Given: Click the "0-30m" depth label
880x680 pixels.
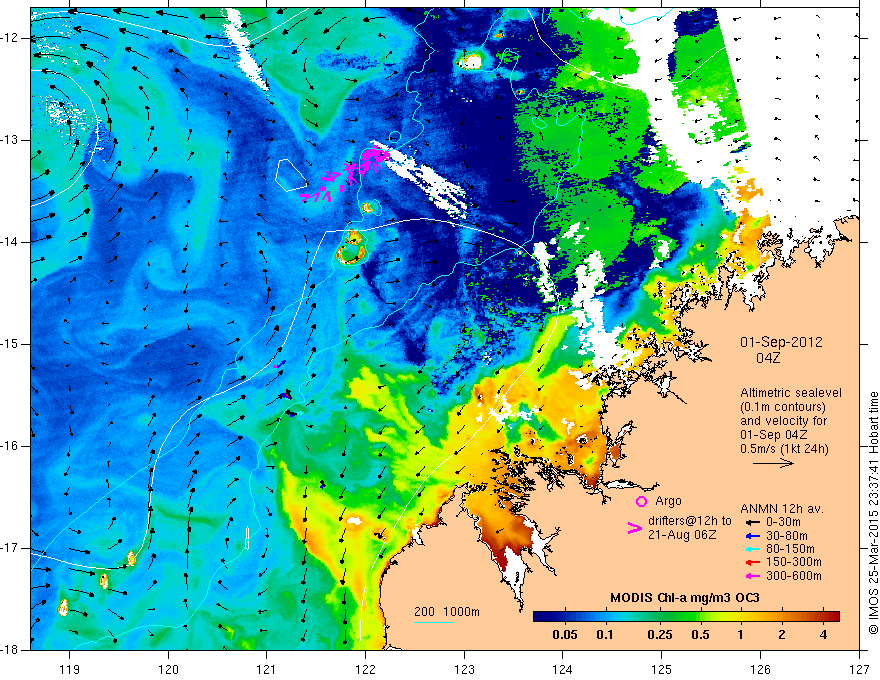Looking at the screenshot, I should 783,522.
